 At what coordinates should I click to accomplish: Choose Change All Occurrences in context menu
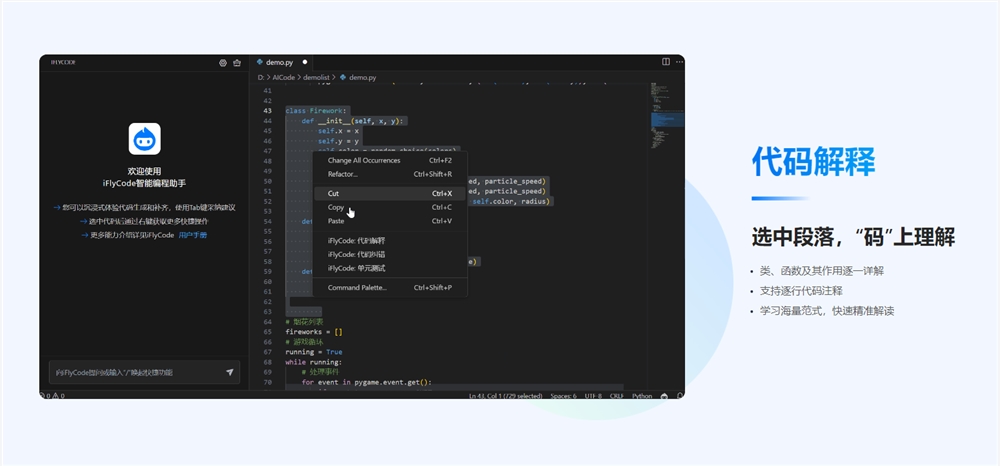coord(390,161)
